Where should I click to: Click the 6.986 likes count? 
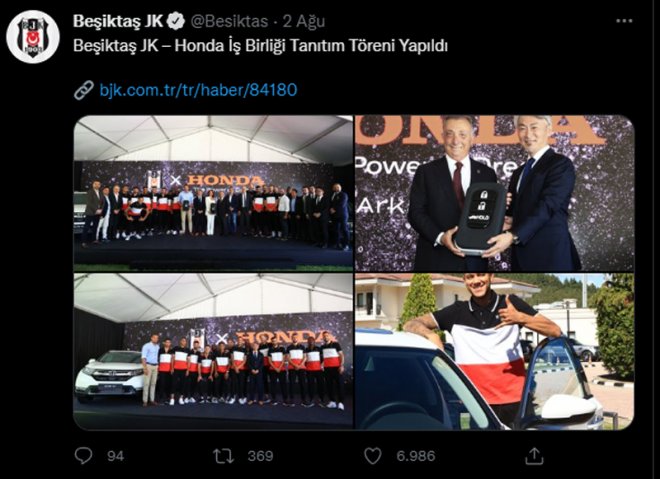415,456
